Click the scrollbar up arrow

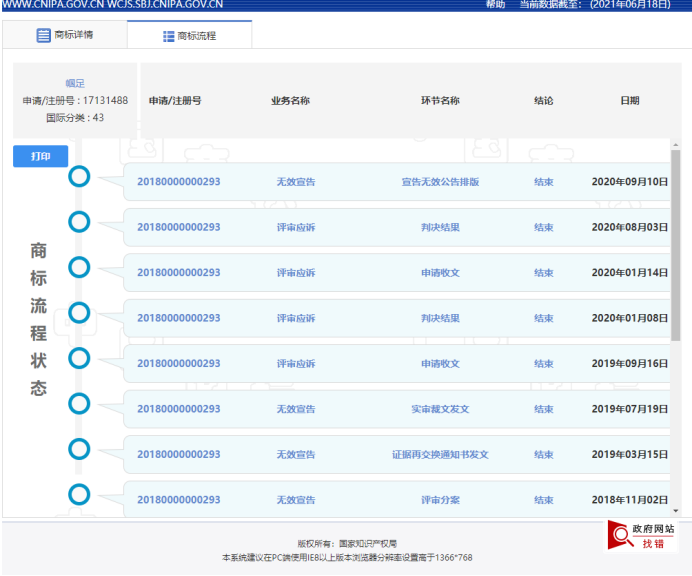click(676, 145)
